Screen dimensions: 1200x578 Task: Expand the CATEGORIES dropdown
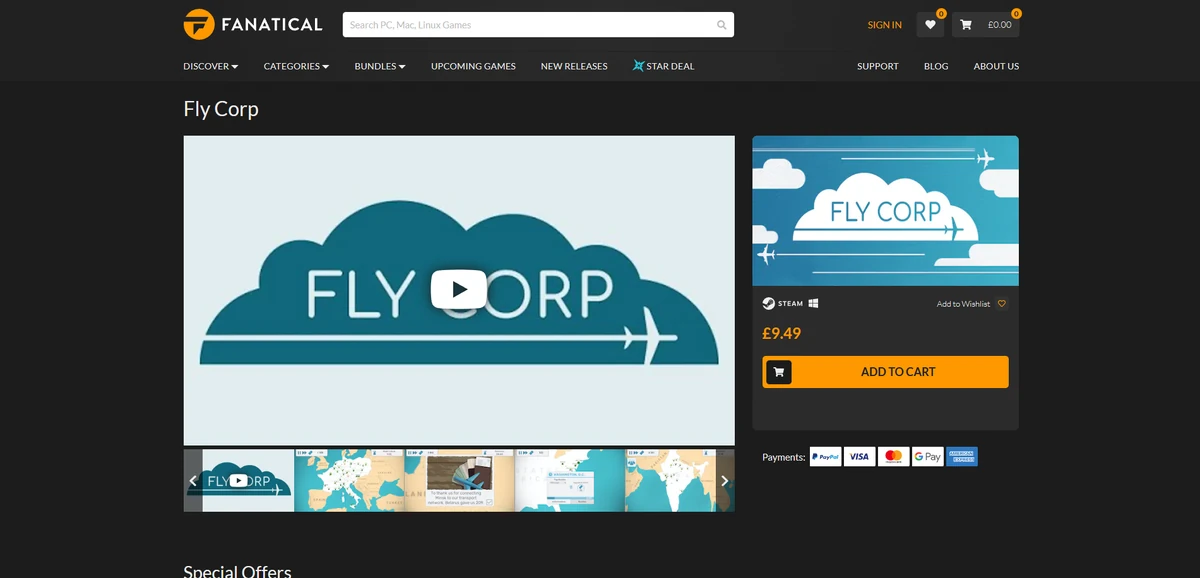click(296, 66)
